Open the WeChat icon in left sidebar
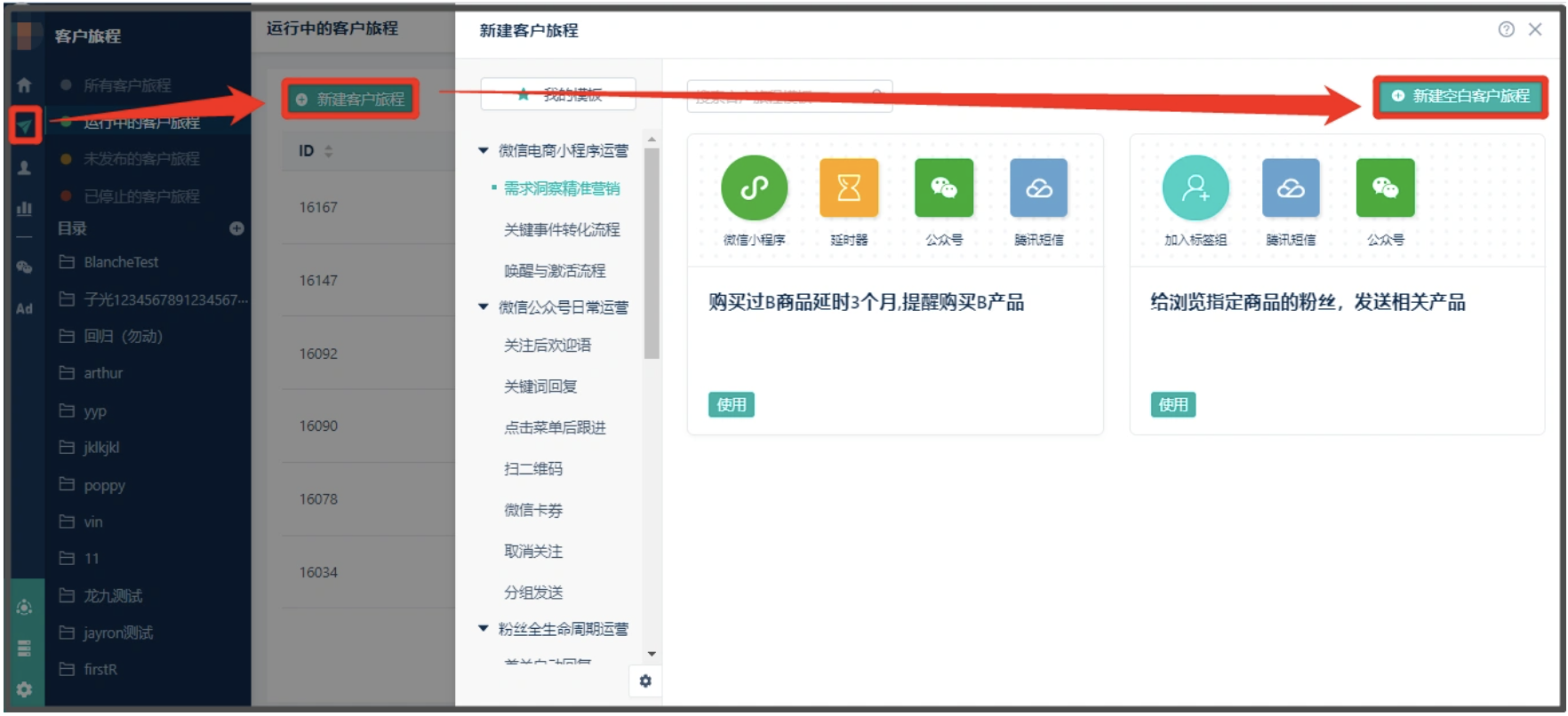Image resolution: width=1568 pixels, height=716 pixels. tap(24, 267)
